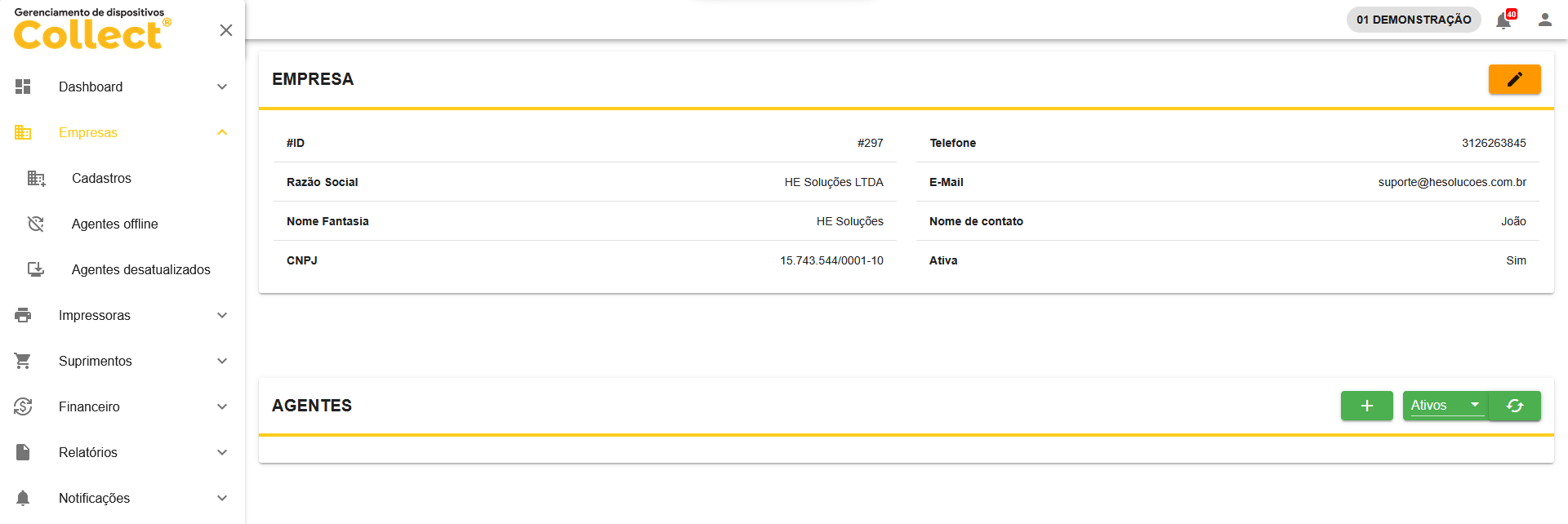Image resolution: width=1568 pixels, height=524 pixels.
Task: Click the email suporte@hesolucoes.com.br value
Action: point(1451,182)
